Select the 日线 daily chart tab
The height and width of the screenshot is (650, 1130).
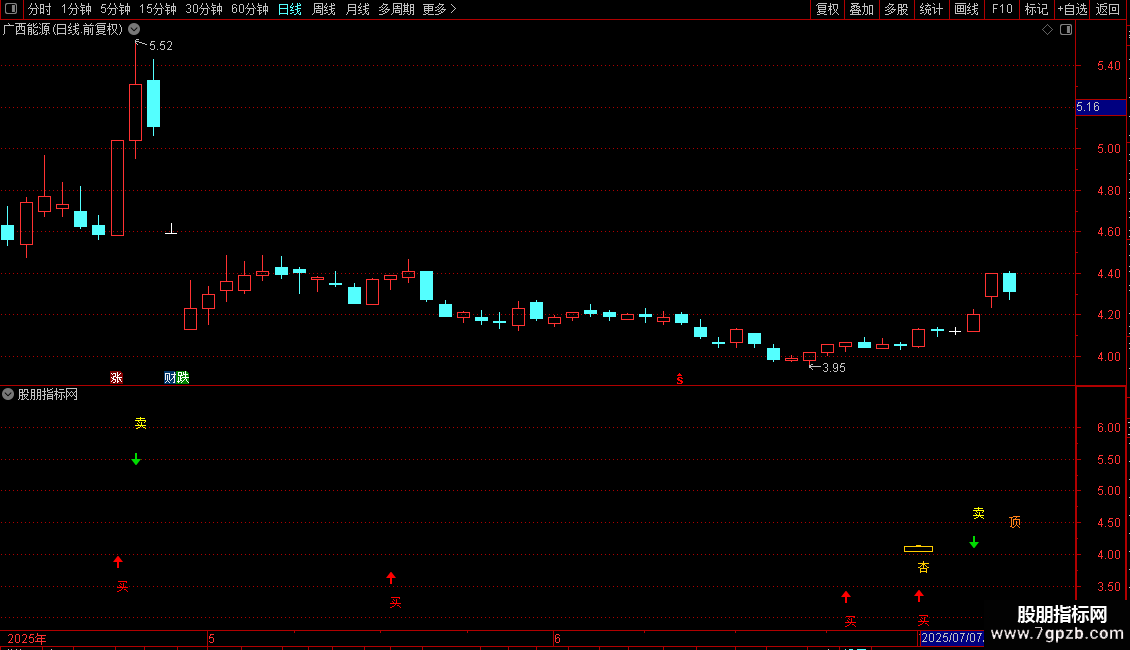tap(290, 9)
